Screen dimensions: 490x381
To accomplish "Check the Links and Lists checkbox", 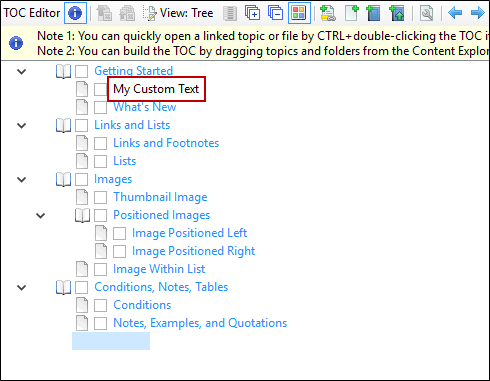I will click(81, 125).
